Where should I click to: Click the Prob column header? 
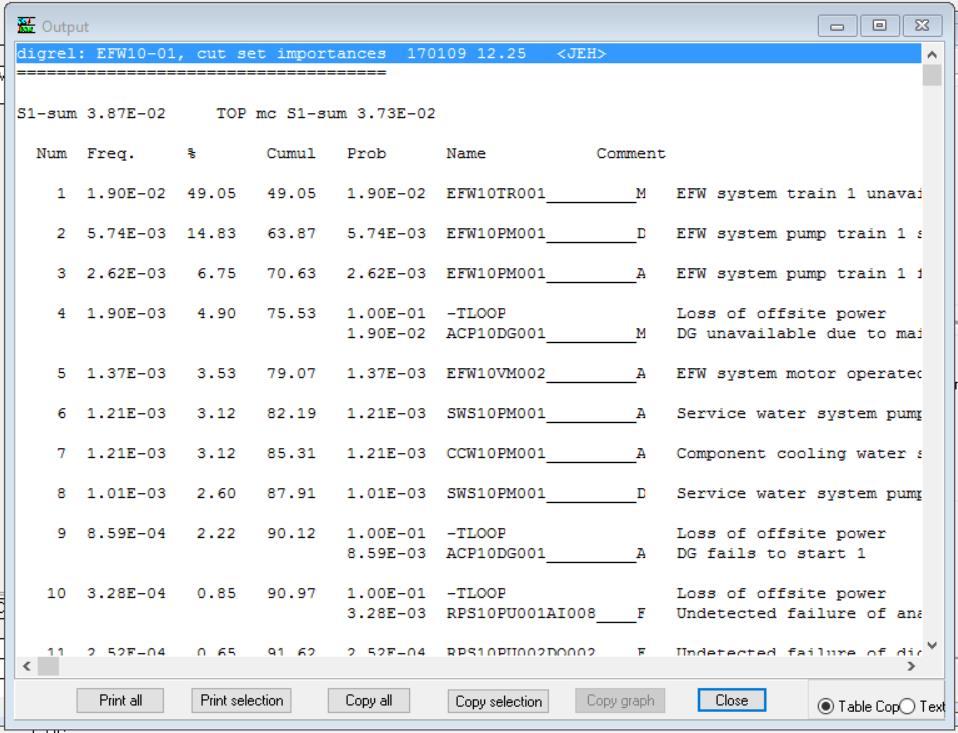(367, 153)
